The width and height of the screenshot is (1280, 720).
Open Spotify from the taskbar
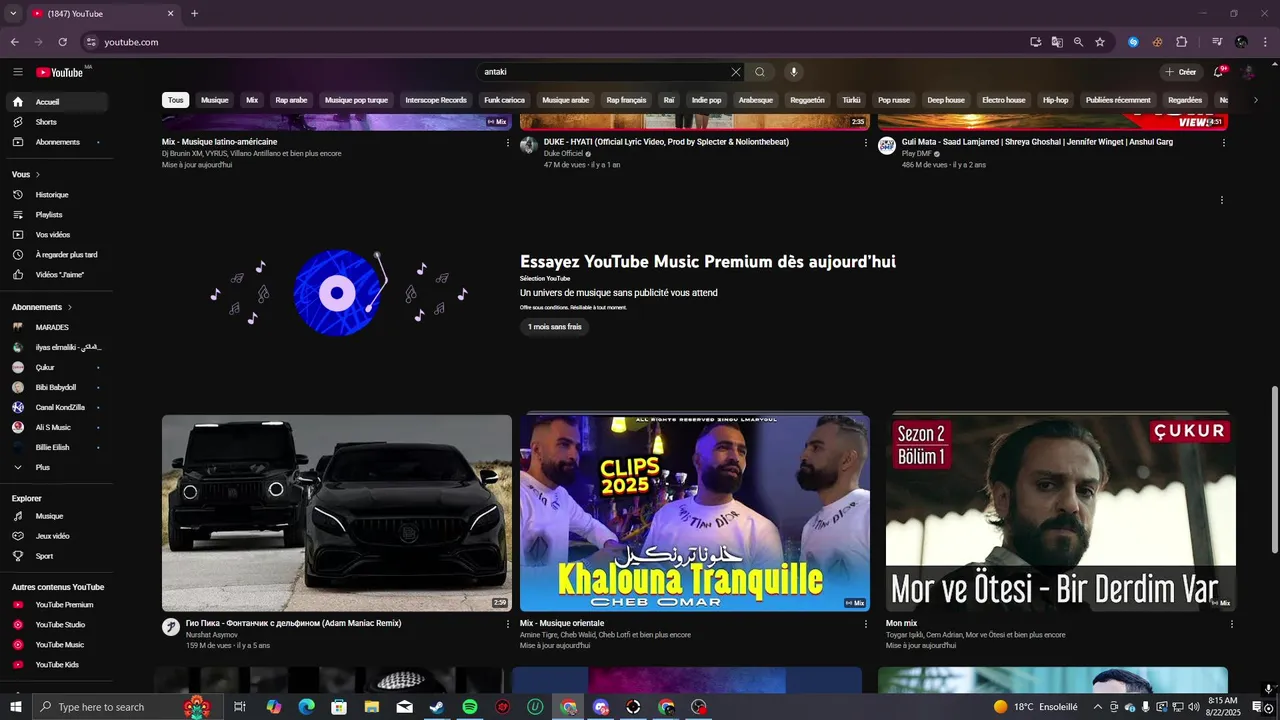(470, 707)
